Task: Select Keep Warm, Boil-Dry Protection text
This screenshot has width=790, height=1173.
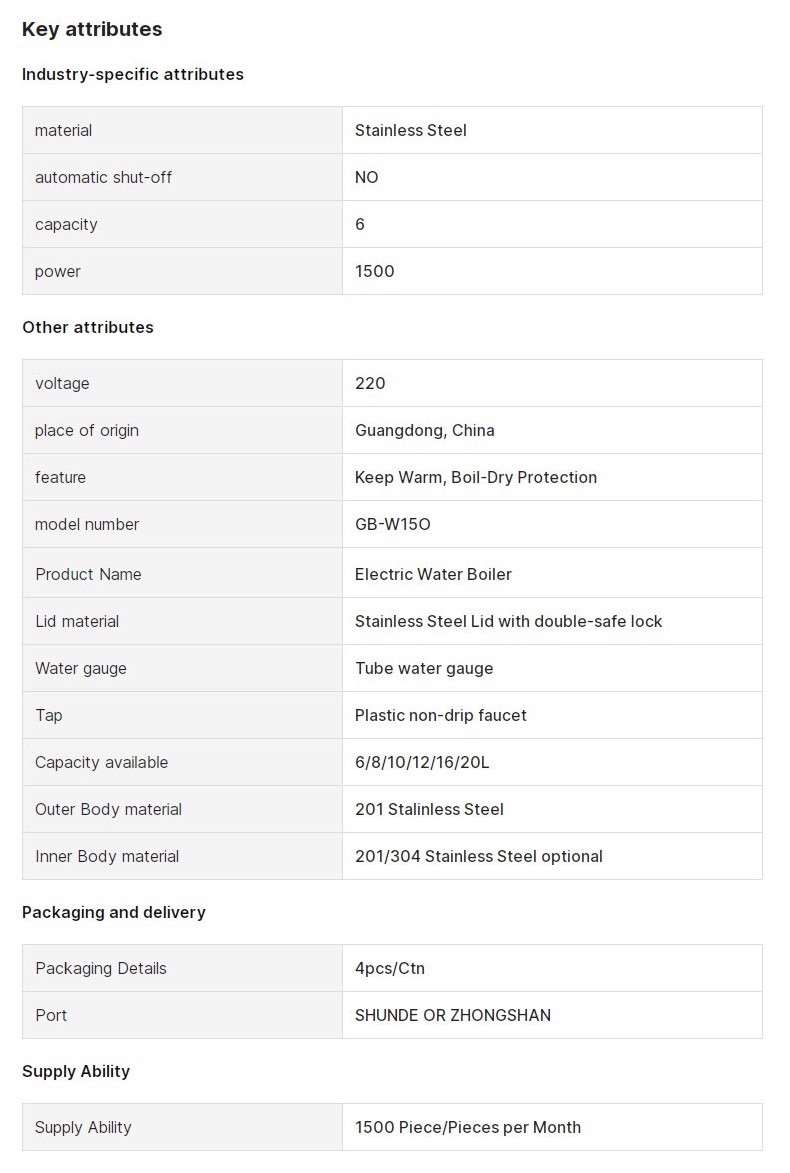Action: pos(476,477)
